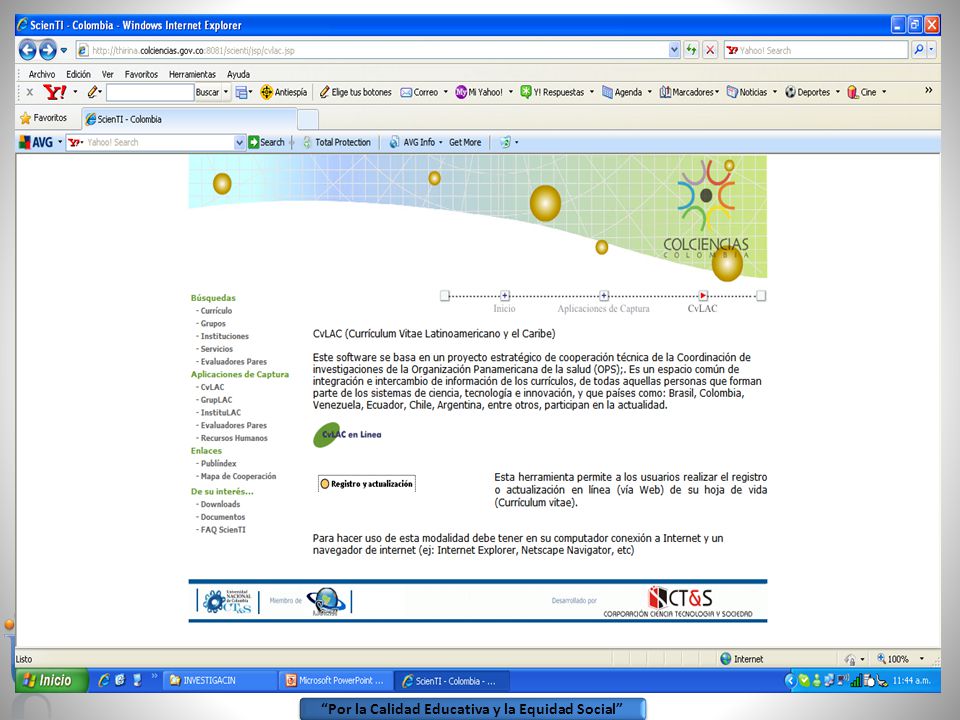Open the Ver menu

[108, 74]
